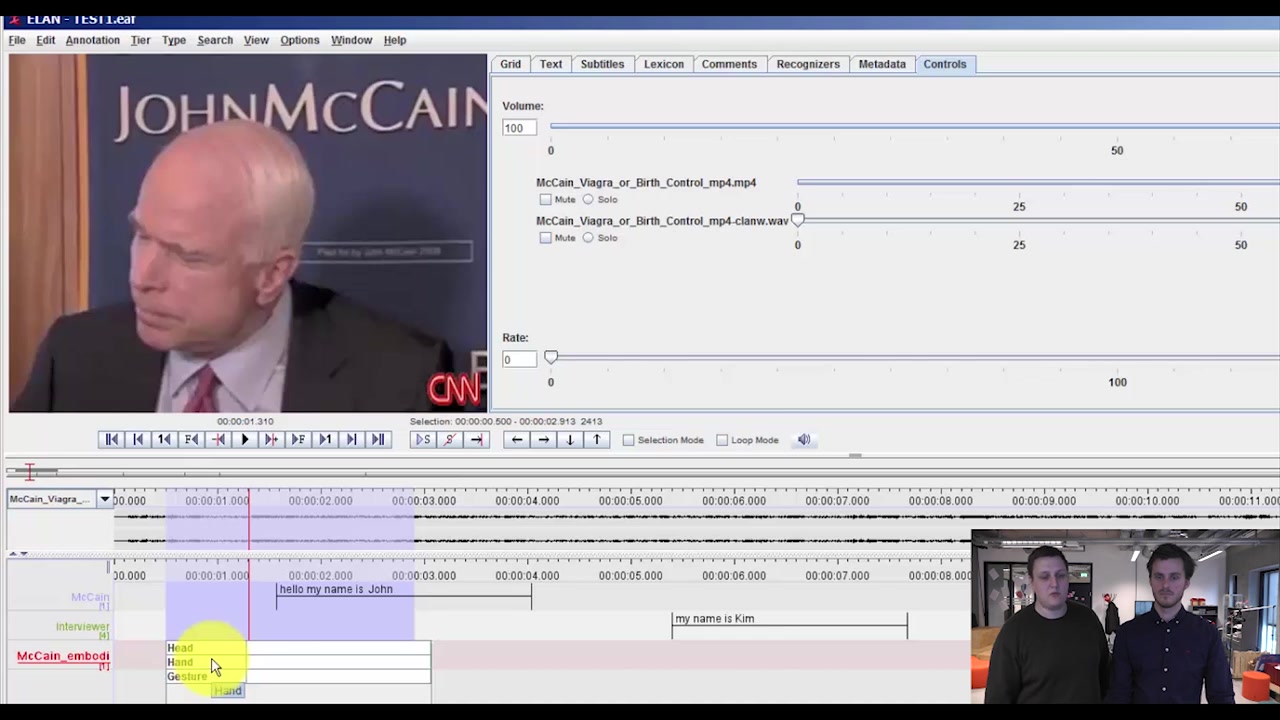Select the McCain tier label
The width and height of the screenshot is (1280, 720).
click(x=90, y=597)
